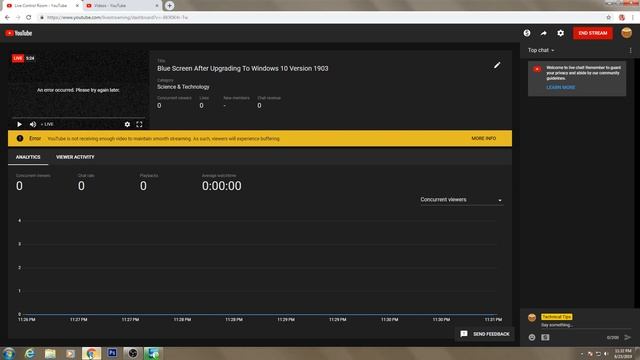Screen dimensions: 640x360
Task: Click the error warning icon
Action: pyautogui.click(x=20, y=138)
